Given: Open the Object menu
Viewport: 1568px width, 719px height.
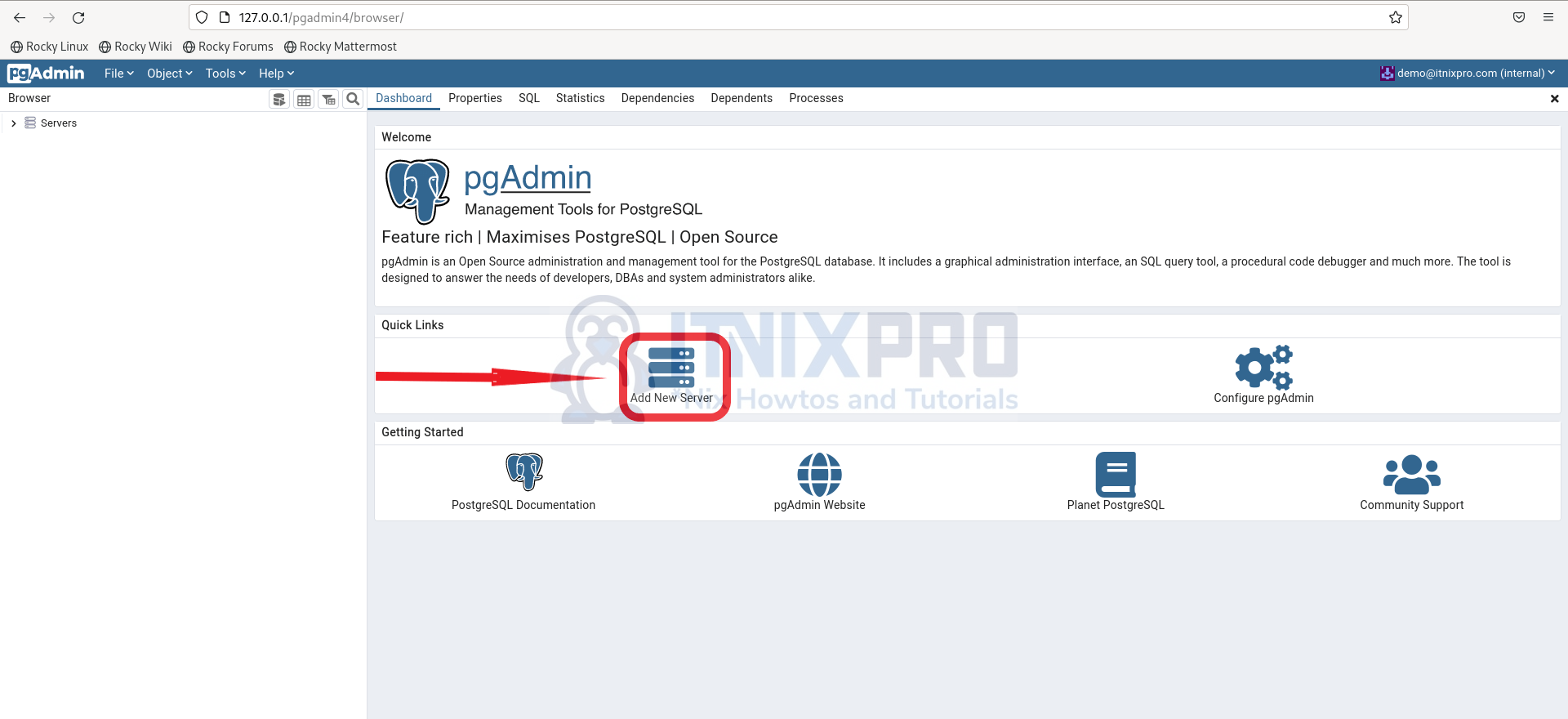Looking at the screenshot, I should point(170,74).
